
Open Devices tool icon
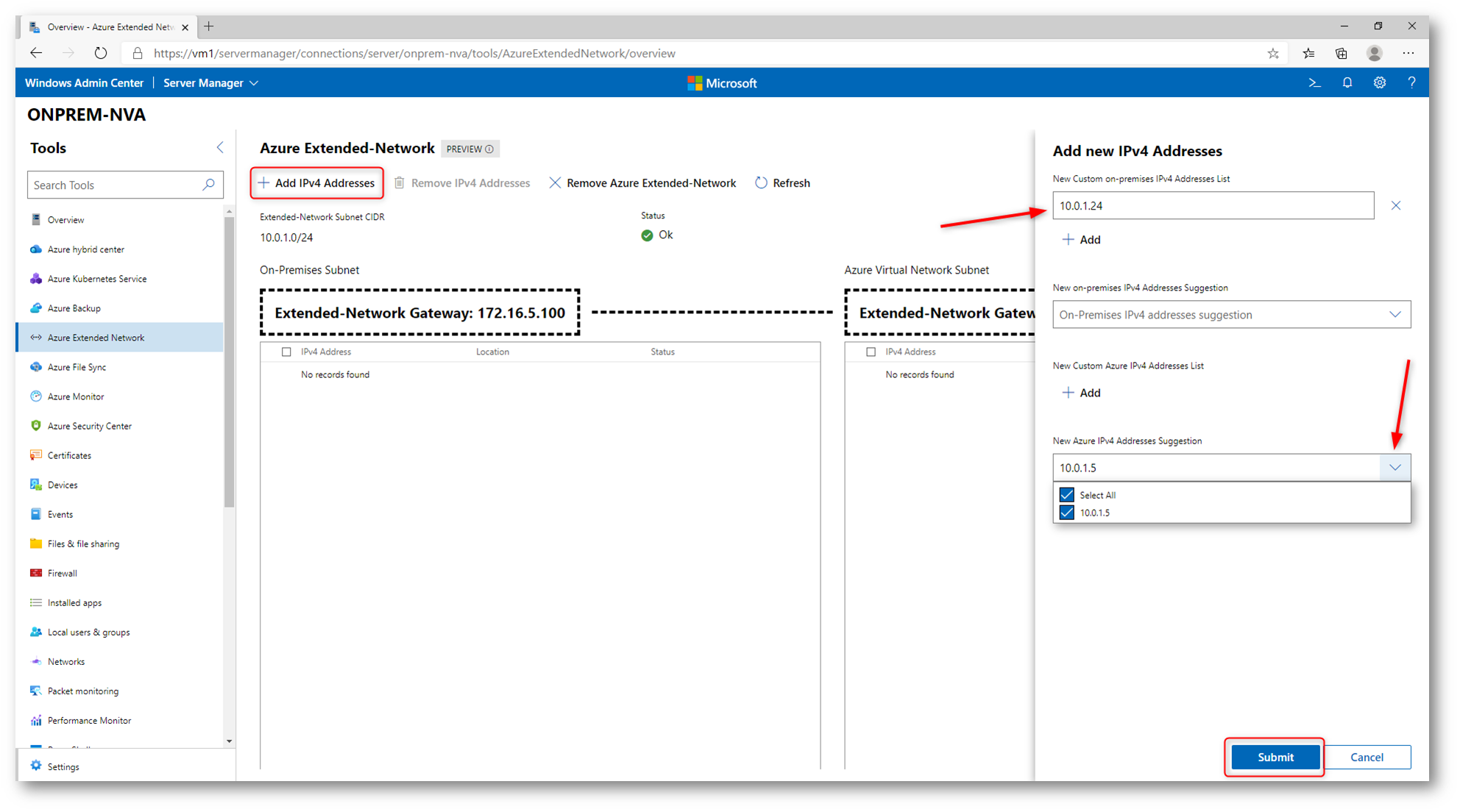35,484
